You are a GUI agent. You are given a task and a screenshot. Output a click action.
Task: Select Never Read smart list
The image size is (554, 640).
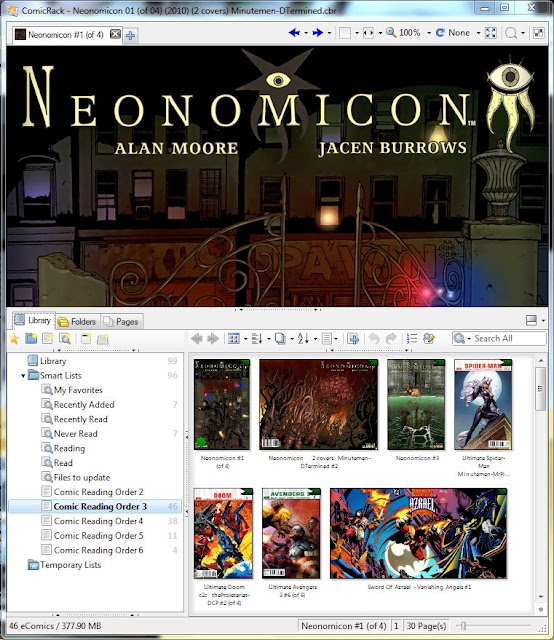[76, 434]
